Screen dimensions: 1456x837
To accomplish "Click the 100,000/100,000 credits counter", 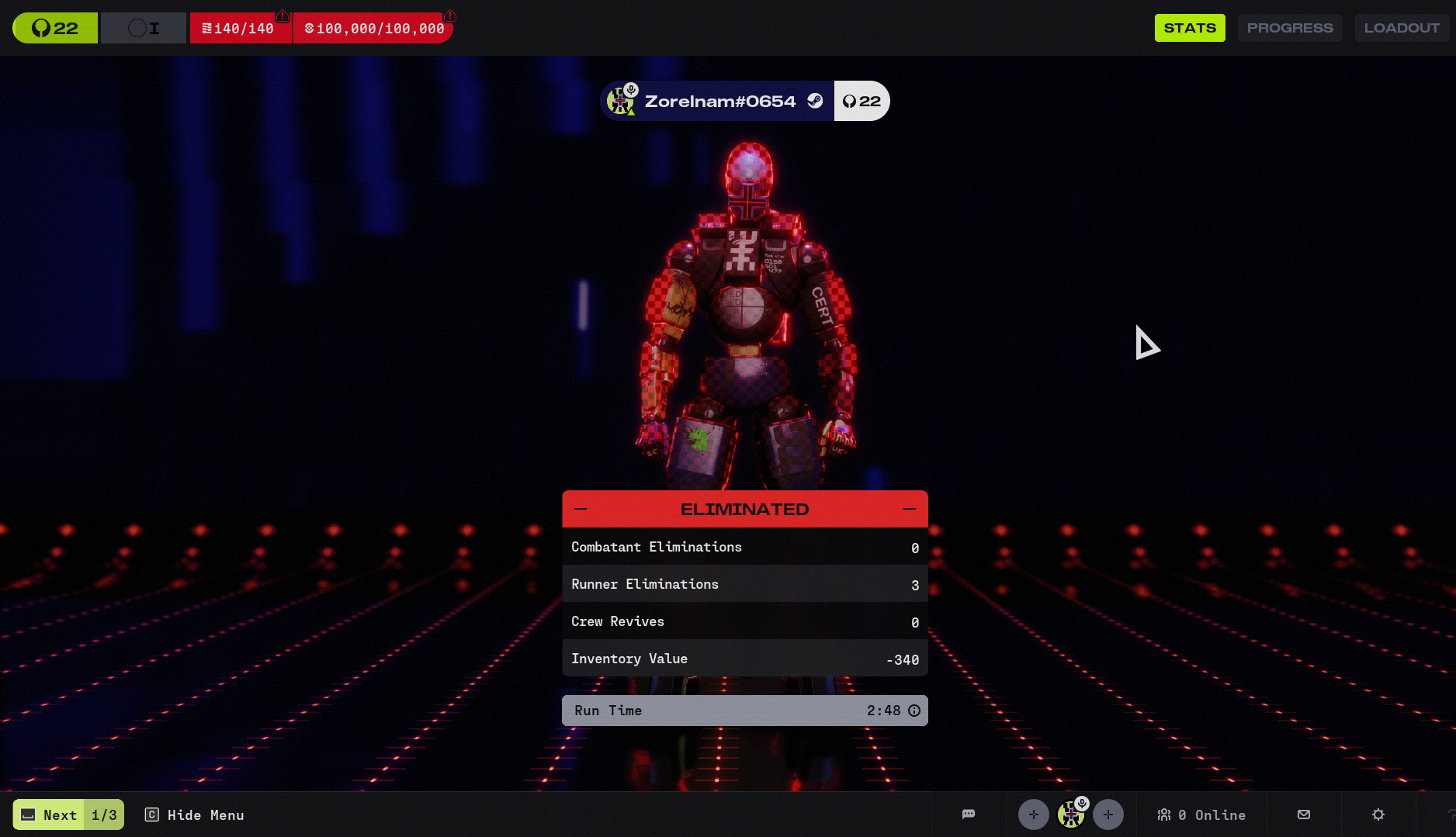I will [x=374, y=28].
